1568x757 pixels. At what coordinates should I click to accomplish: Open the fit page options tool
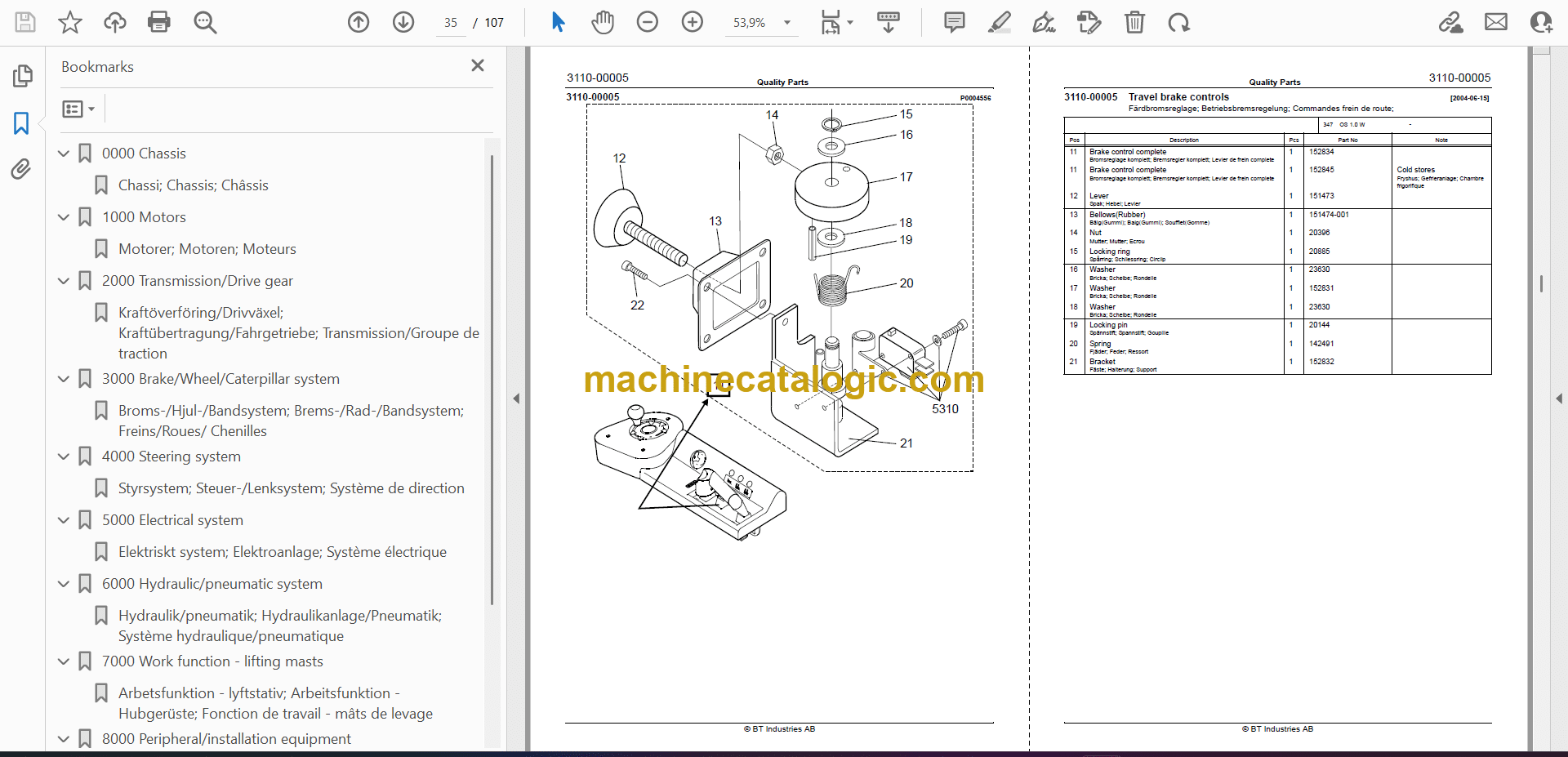[836, 22]
